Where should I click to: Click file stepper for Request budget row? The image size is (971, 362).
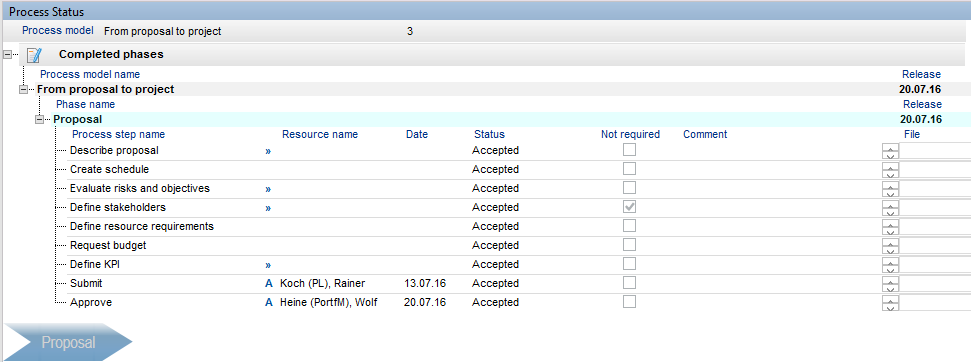point(890,246)
